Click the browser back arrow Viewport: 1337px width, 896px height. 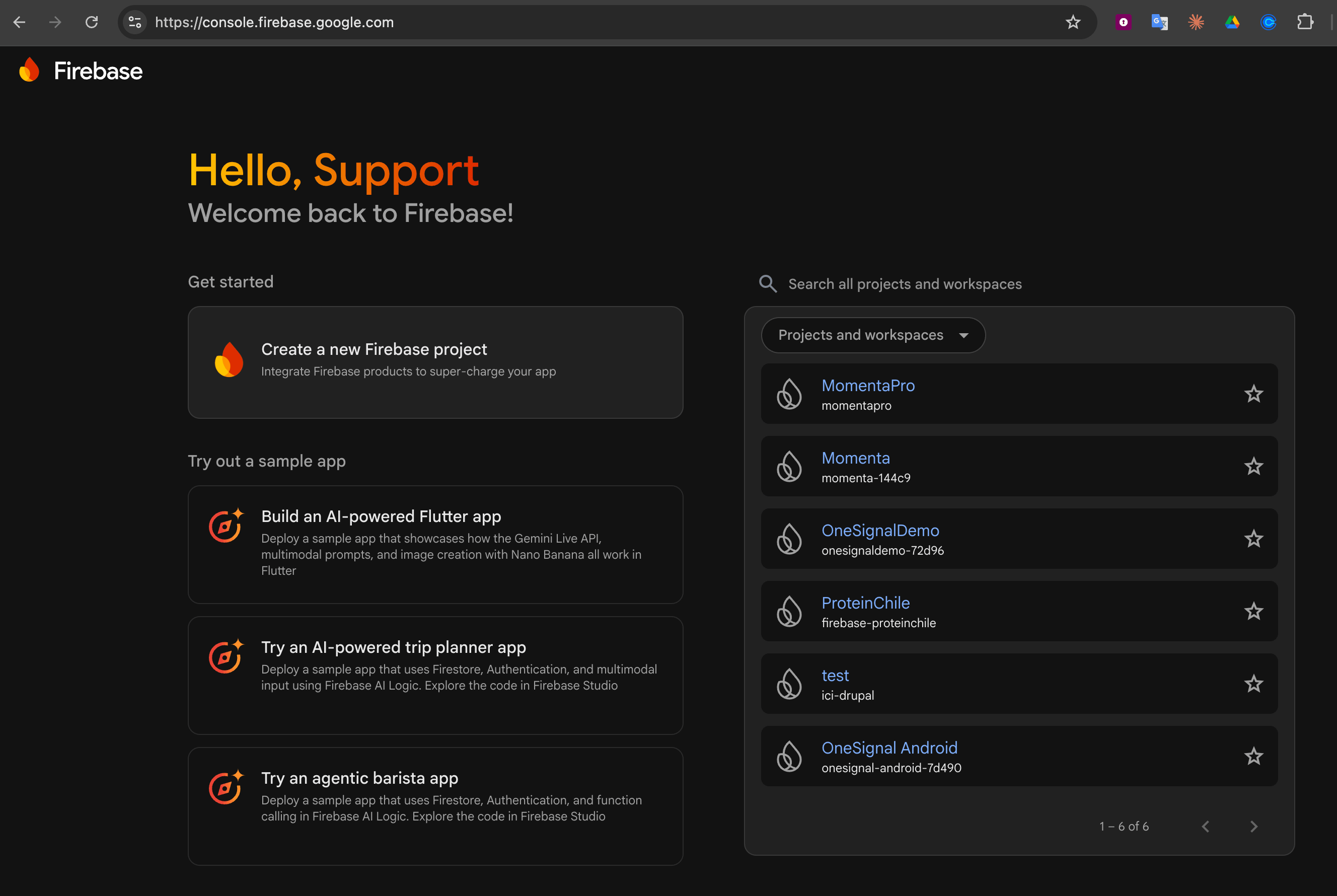[x=20, y=22]
